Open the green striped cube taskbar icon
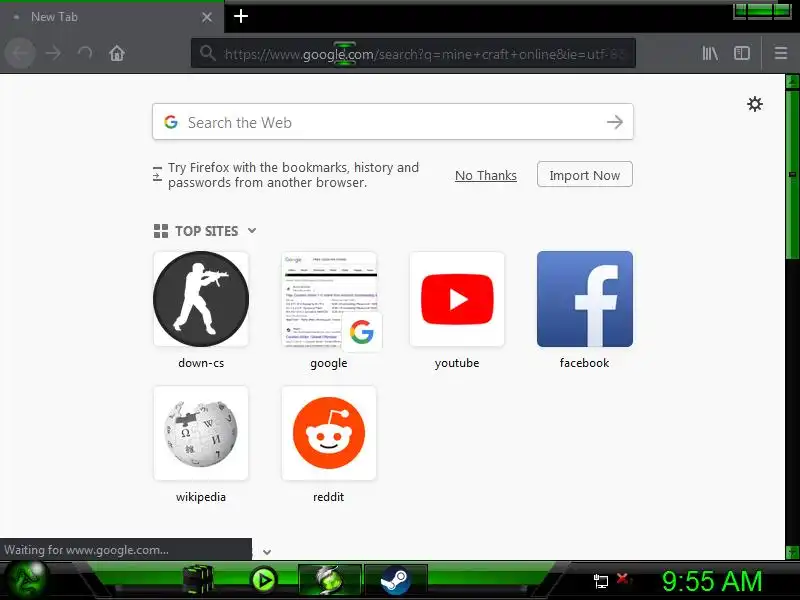Viewport: 800px width, 600px height. coord(198,580)
